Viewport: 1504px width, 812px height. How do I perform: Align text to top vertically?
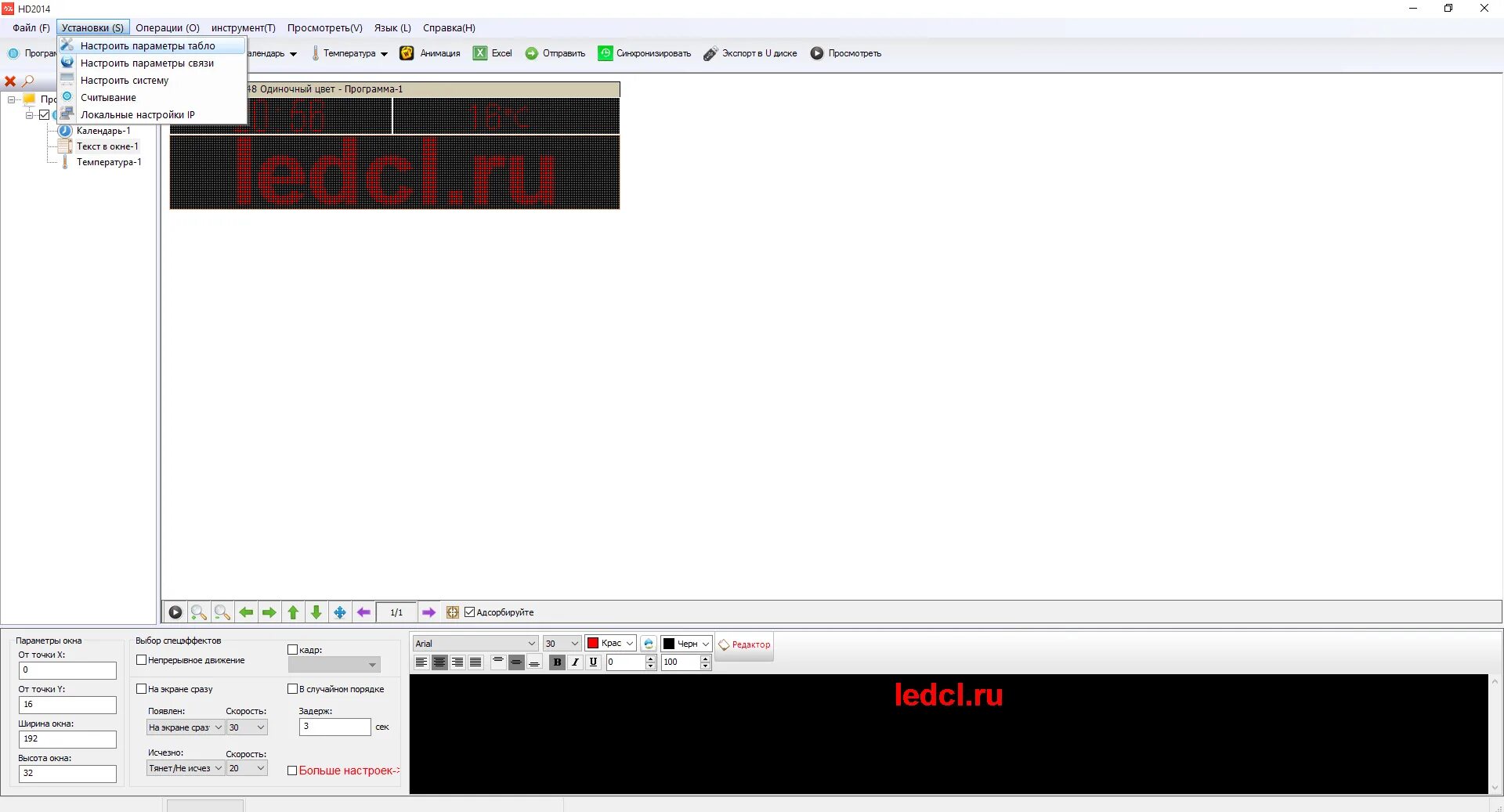(x=498, y=662)
